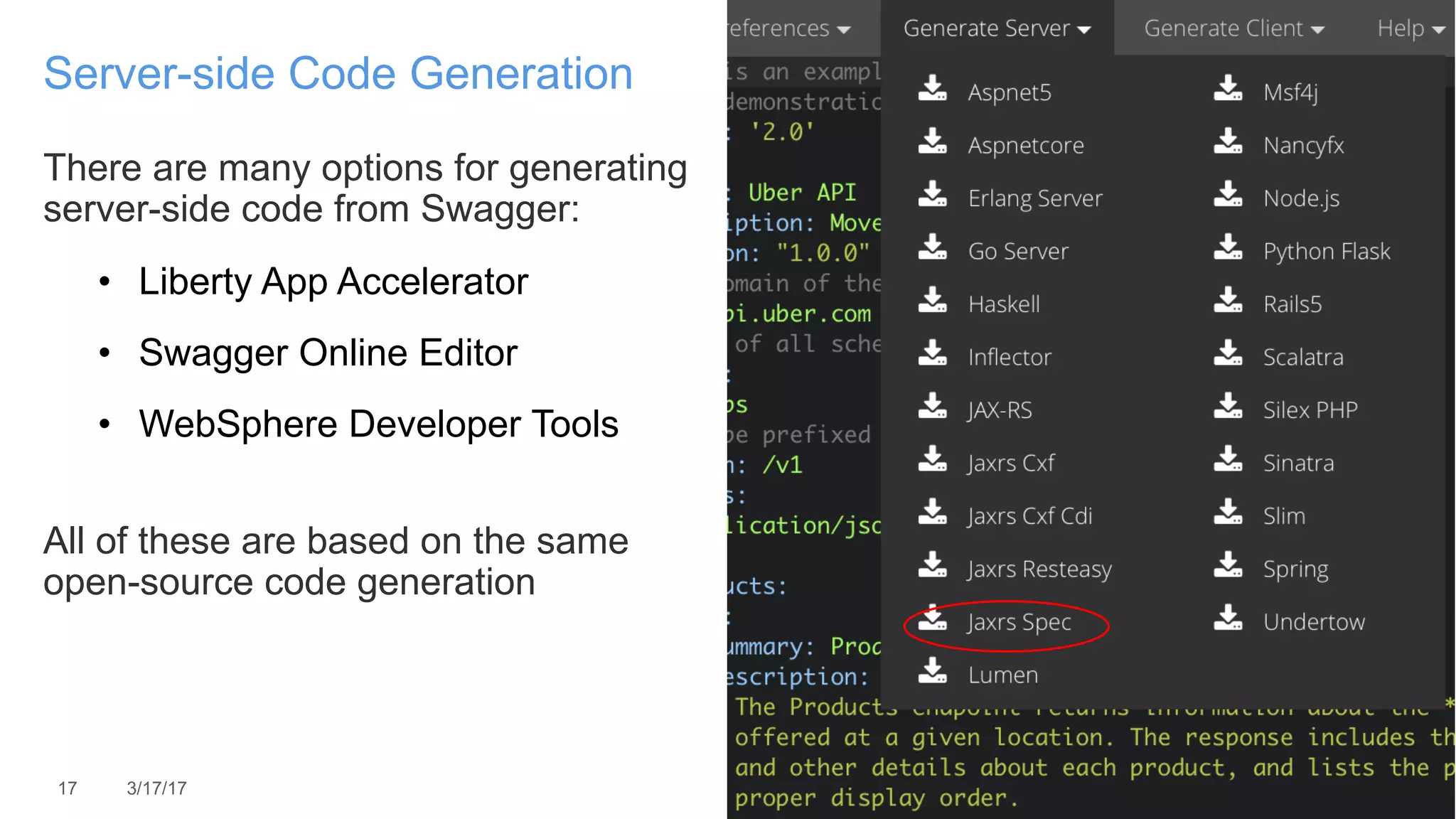Open the Generate Client dropdown menu
The image size is (1456, 819).
(1233, 28)
